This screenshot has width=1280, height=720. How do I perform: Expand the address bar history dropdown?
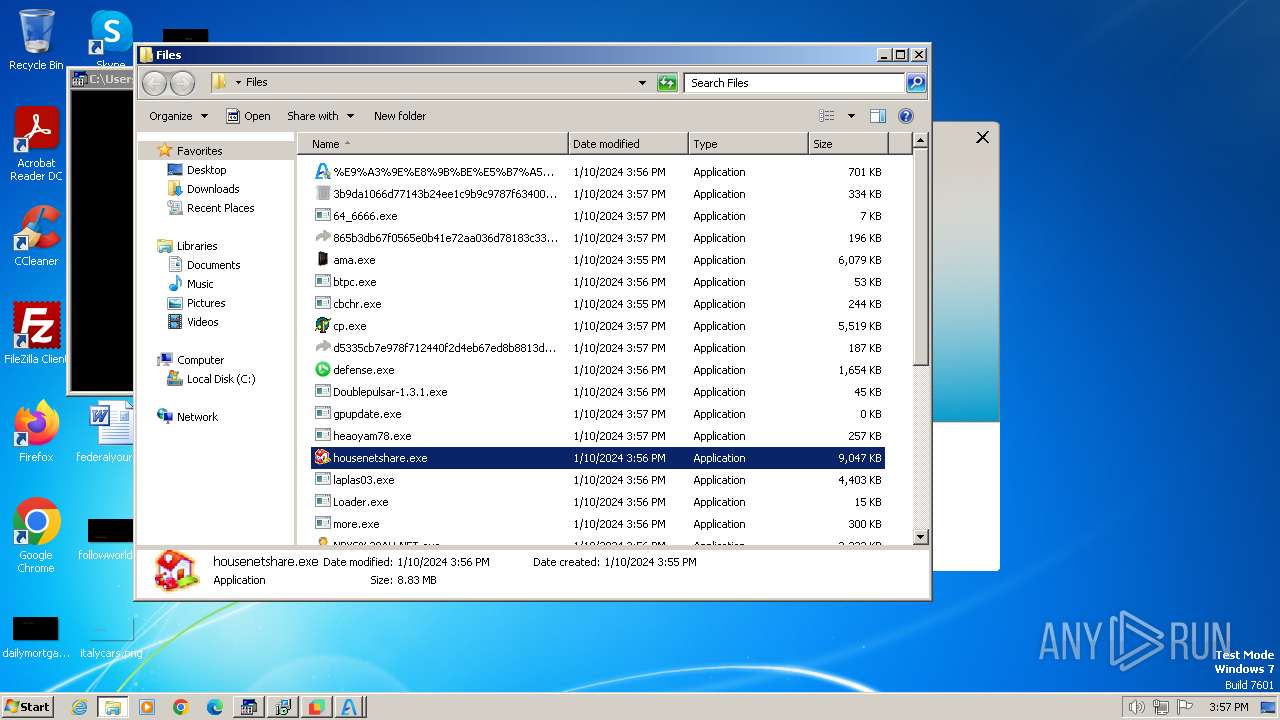pos(642,83)
